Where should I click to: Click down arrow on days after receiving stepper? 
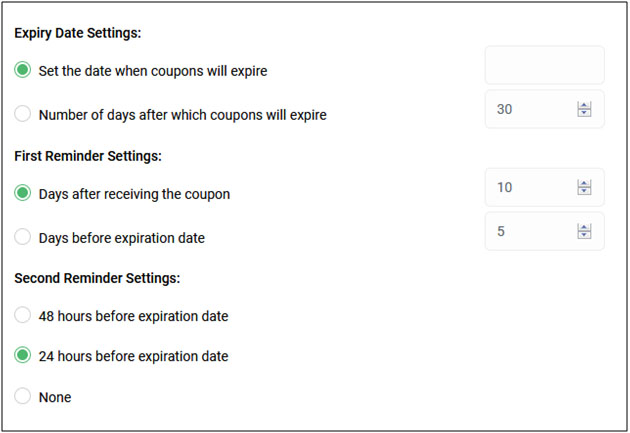(x=584, y=191)
